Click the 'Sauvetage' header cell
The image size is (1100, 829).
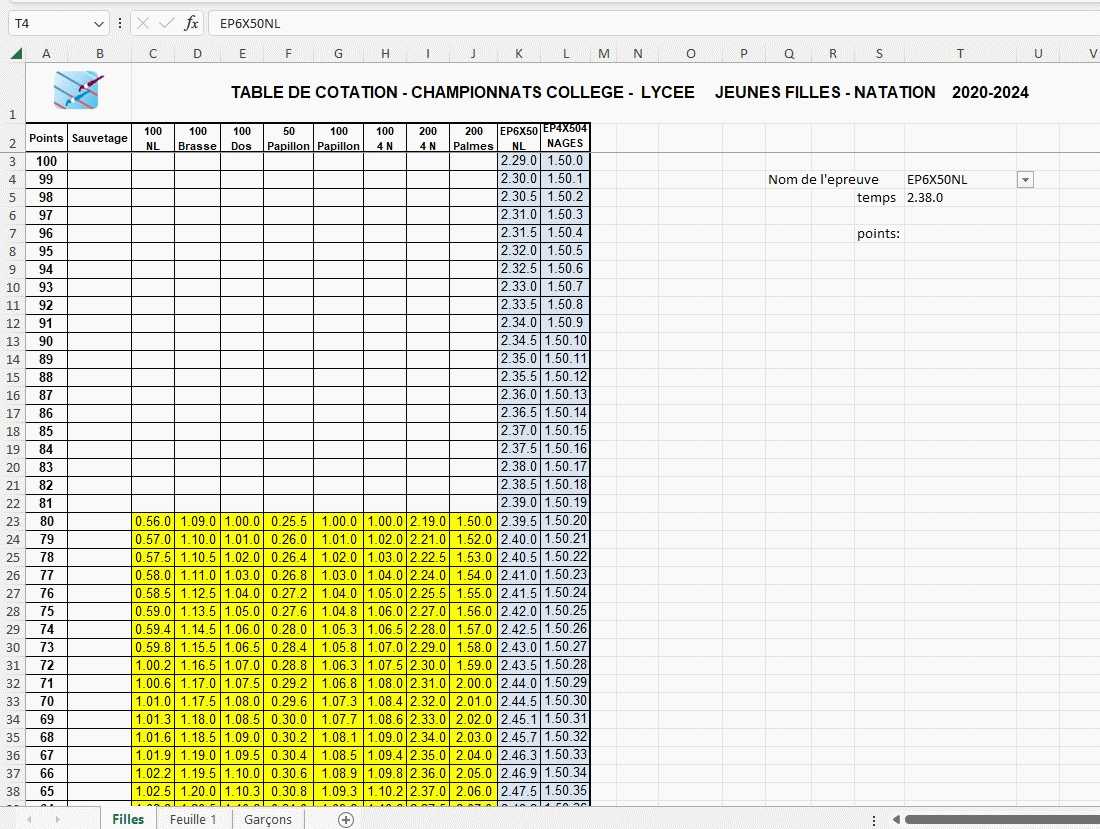(x=100, y=138)
